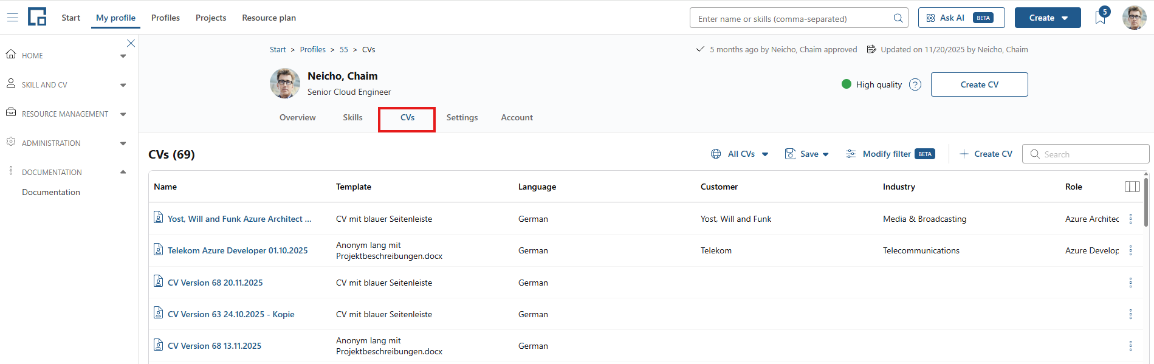Expand the RESOURCE MANAGEMENT section
Image resolution: width=1154 pixels, height=364 pixels.
pyautogui.click(x=123, y=114)
